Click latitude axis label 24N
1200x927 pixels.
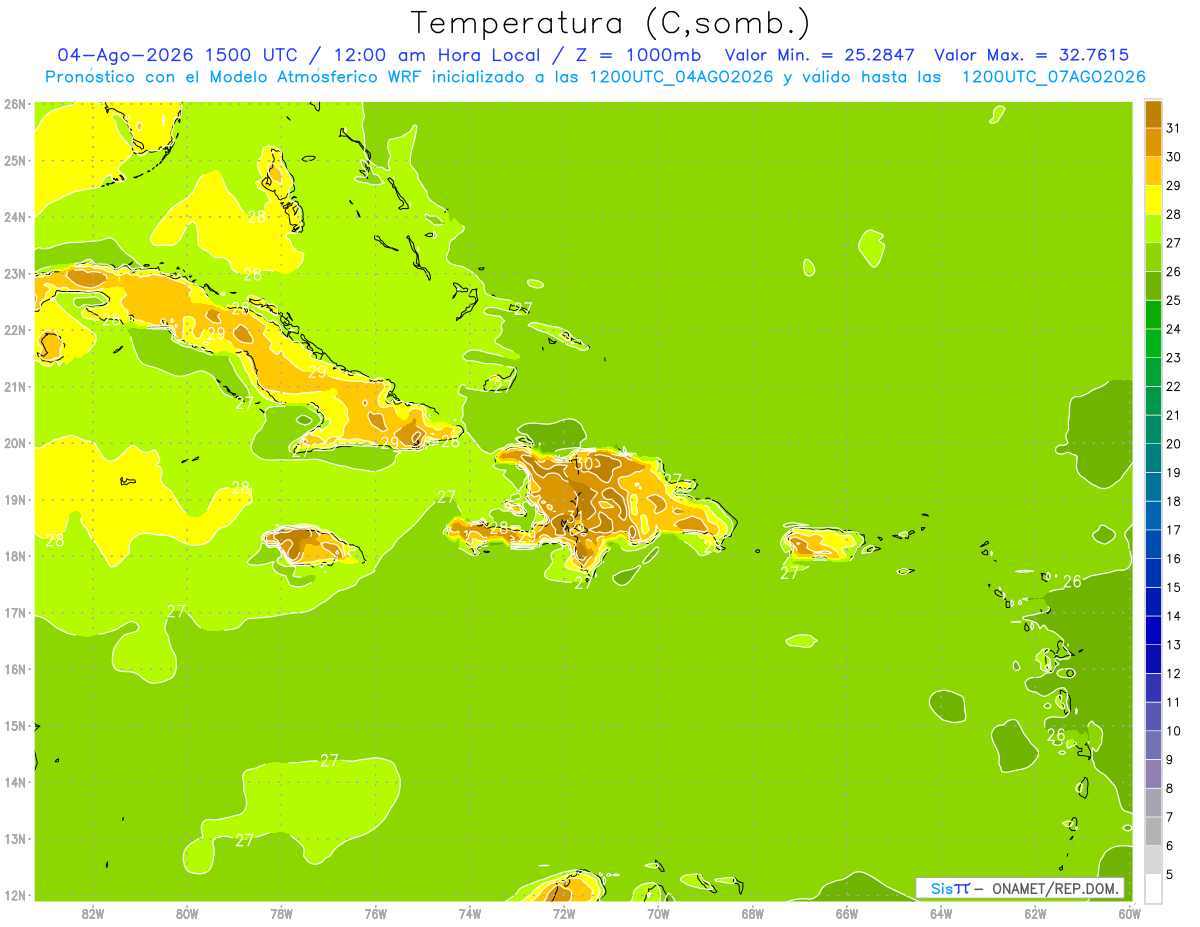[14, 217]
